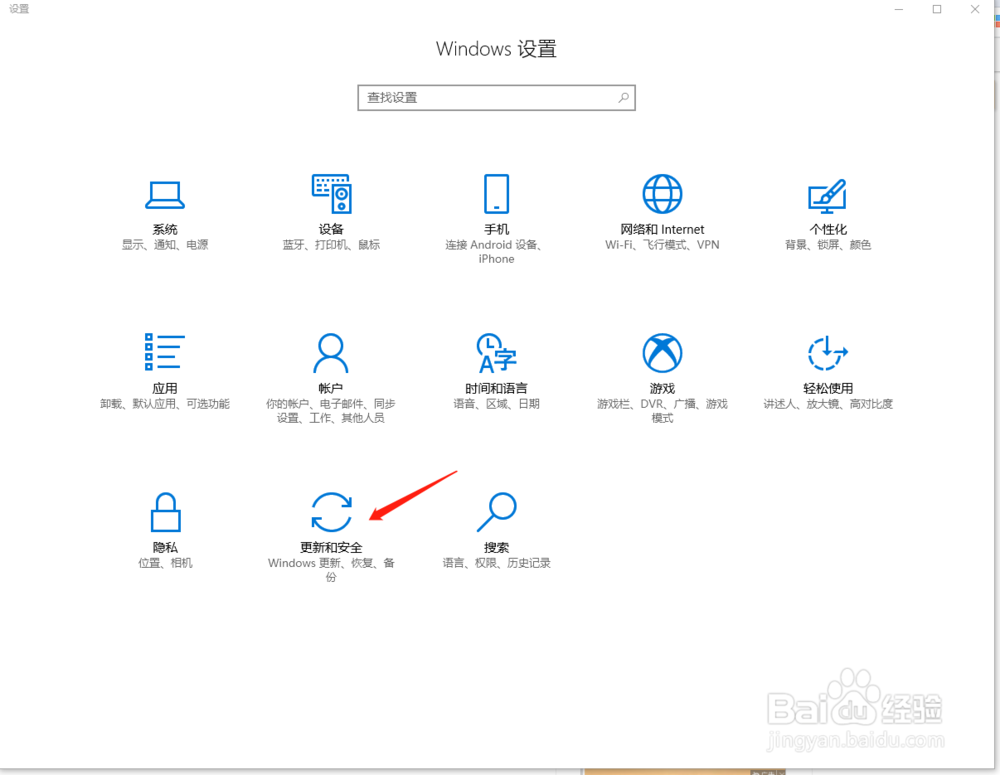1000x775 pixels.
Task: Open 搜索 (Search) settings
Action: pyautogui.click(x=496, y=532)
